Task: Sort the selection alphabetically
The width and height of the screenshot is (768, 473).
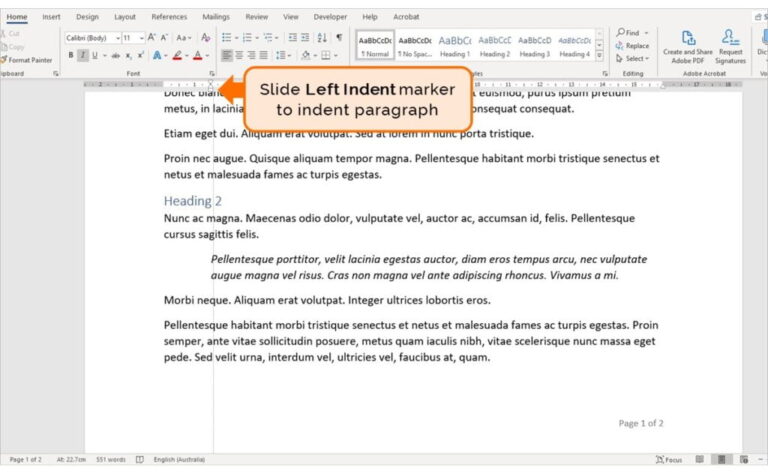Action: (322, 38)
